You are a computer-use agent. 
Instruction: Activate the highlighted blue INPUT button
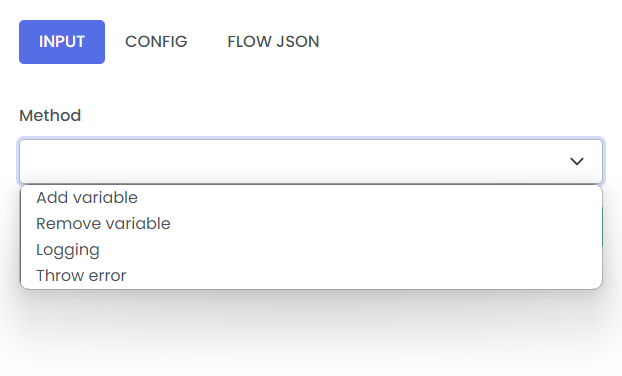(x=62, y=42)
